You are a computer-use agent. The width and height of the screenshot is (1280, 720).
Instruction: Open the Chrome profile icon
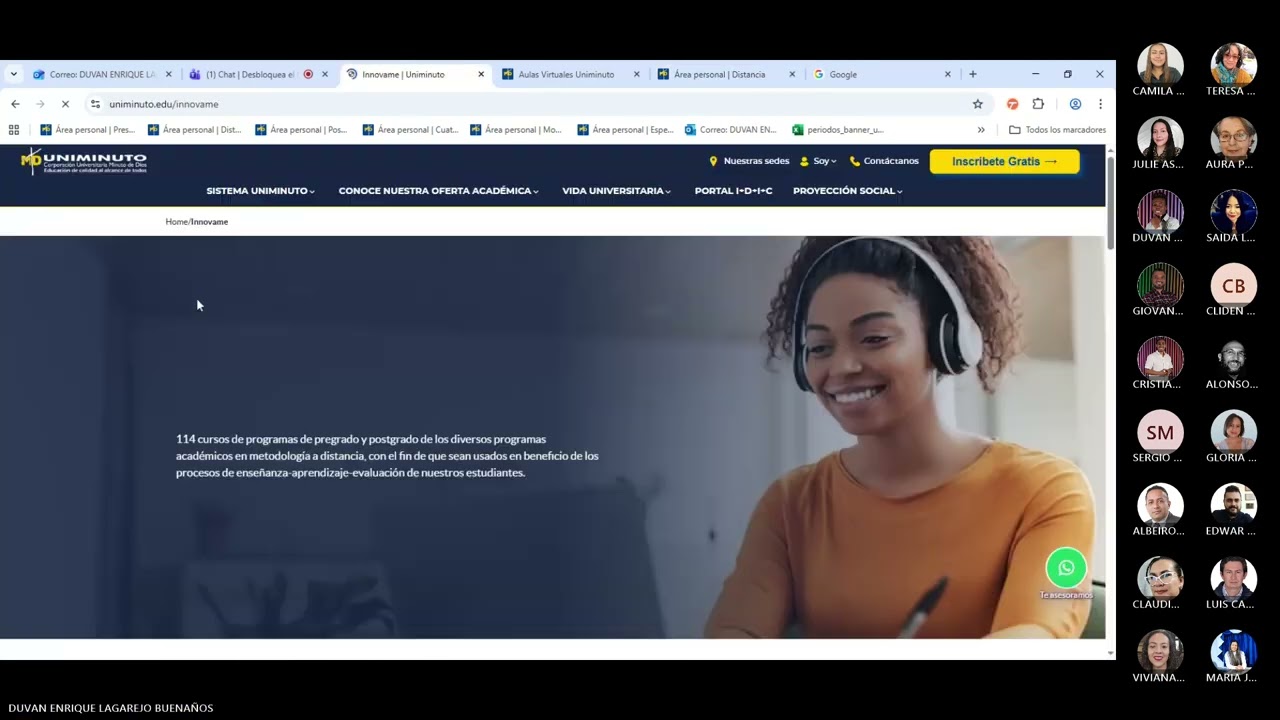1075,104
